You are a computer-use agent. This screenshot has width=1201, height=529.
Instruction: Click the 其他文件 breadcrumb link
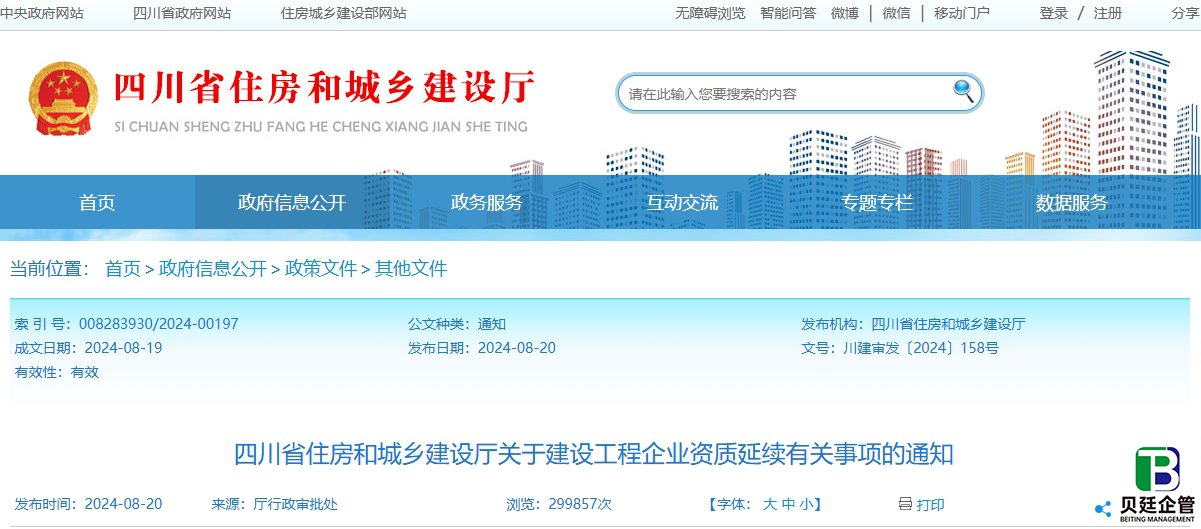coord(411,268)
